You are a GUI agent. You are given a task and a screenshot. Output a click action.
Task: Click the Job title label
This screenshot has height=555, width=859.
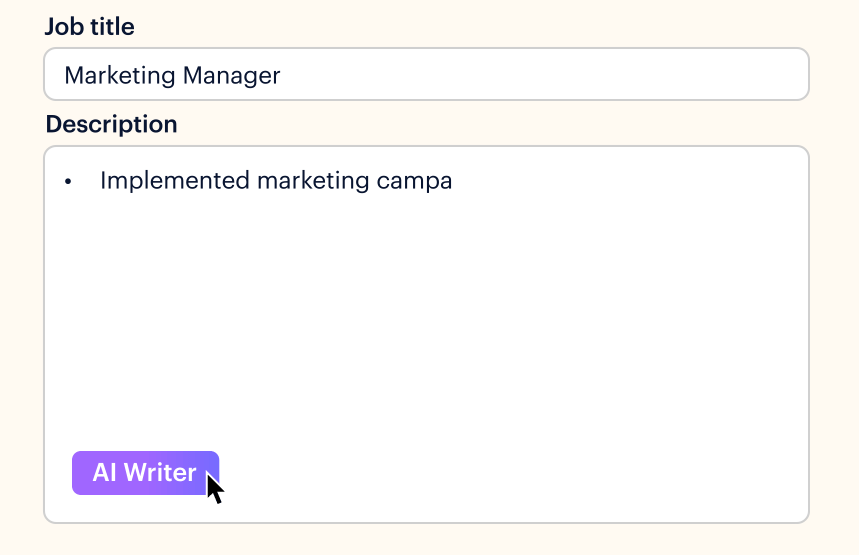pyautogui.click(x=89, y=26)
